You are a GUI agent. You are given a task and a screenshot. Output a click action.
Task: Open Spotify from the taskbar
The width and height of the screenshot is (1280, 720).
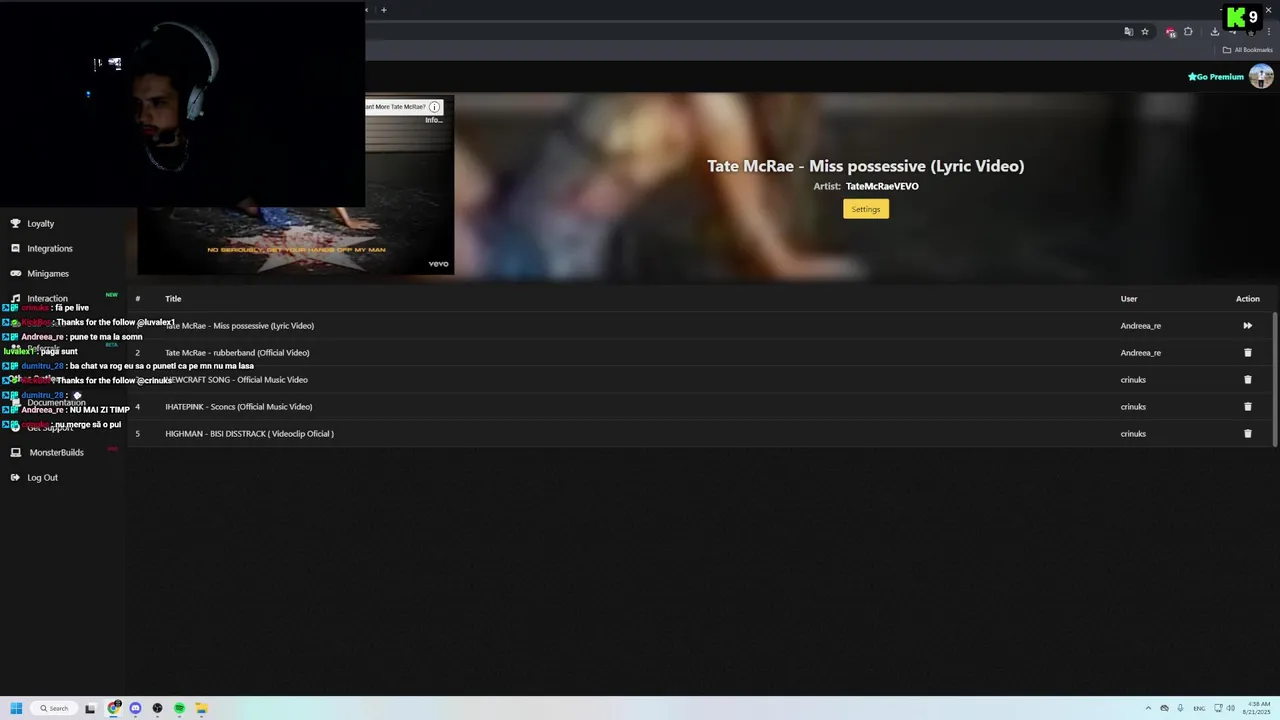pos(179,708)
